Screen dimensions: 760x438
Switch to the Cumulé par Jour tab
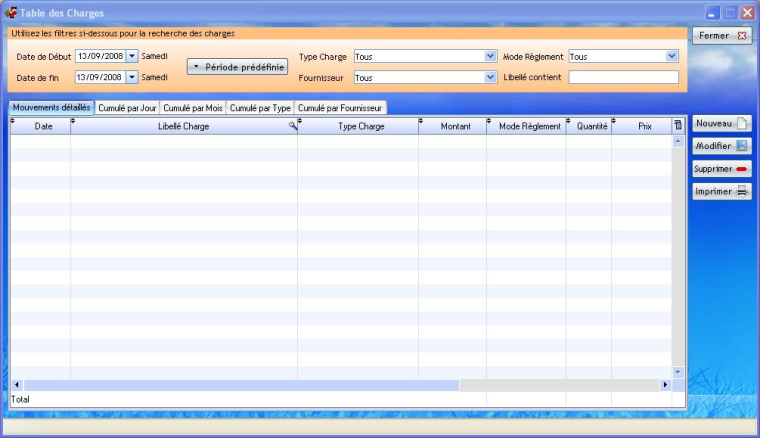[127, 108]
